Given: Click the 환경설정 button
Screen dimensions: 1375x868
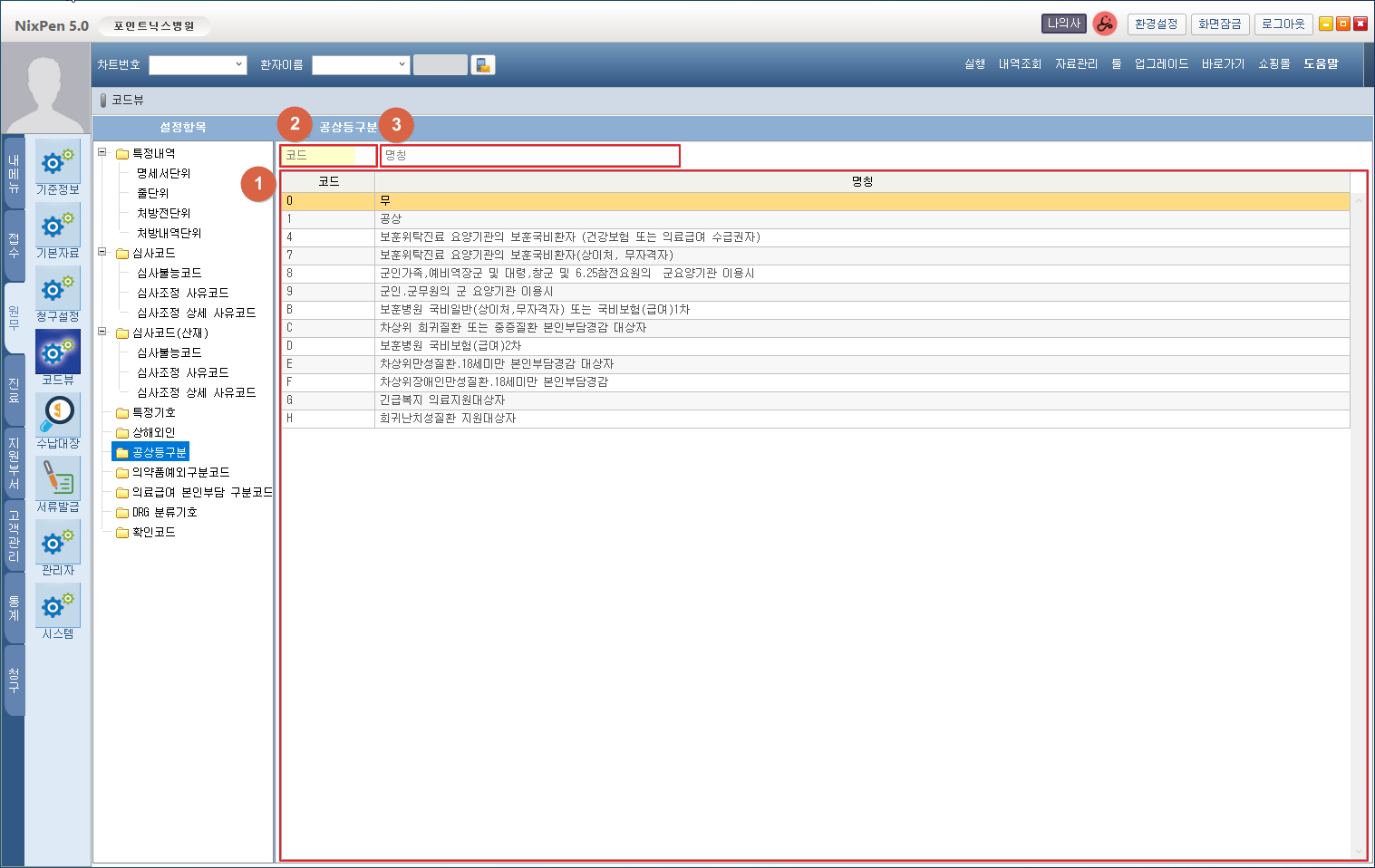Looking at the screenshot, I should pyautogui.click(x=1156, y=24).
